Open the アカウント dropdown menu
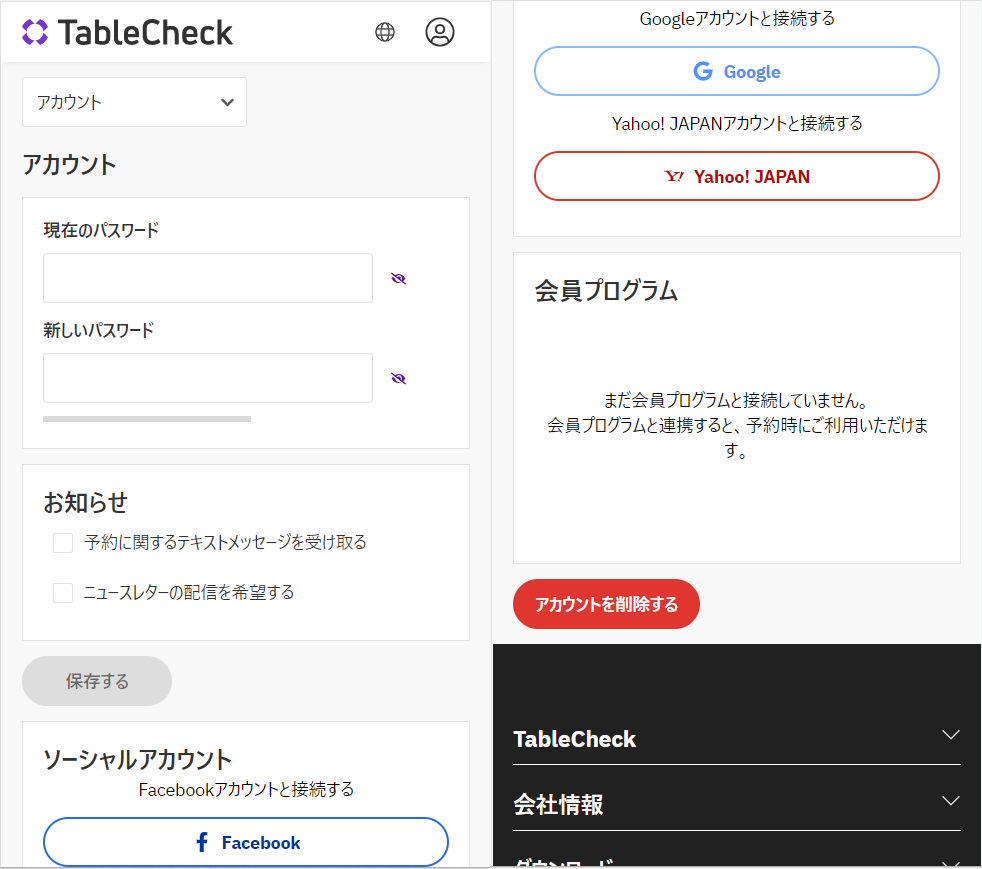Image resolution: width=982 pixels, height=869 pixels. [134, 102]
